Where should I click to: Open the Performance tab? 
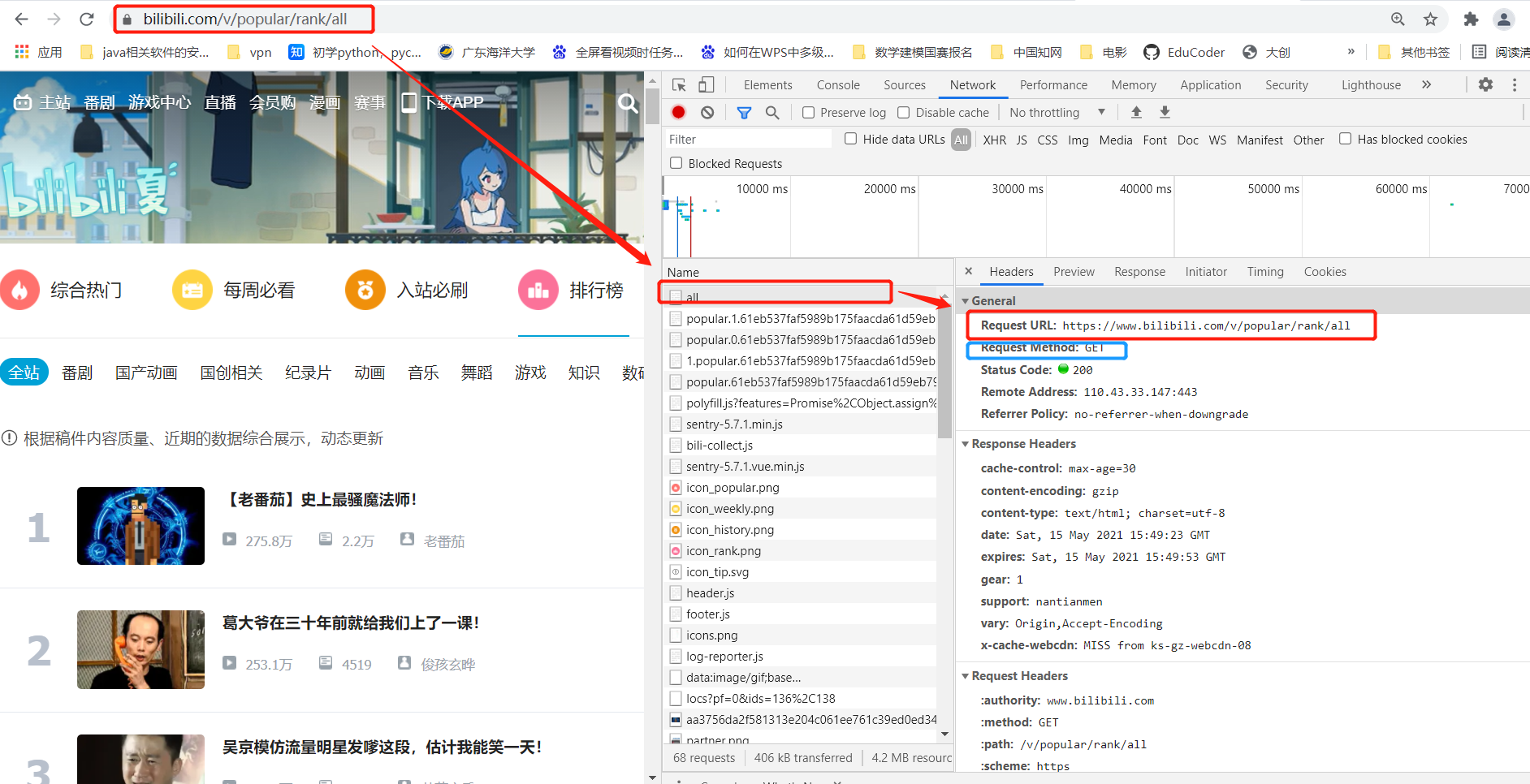[1053, 84]
